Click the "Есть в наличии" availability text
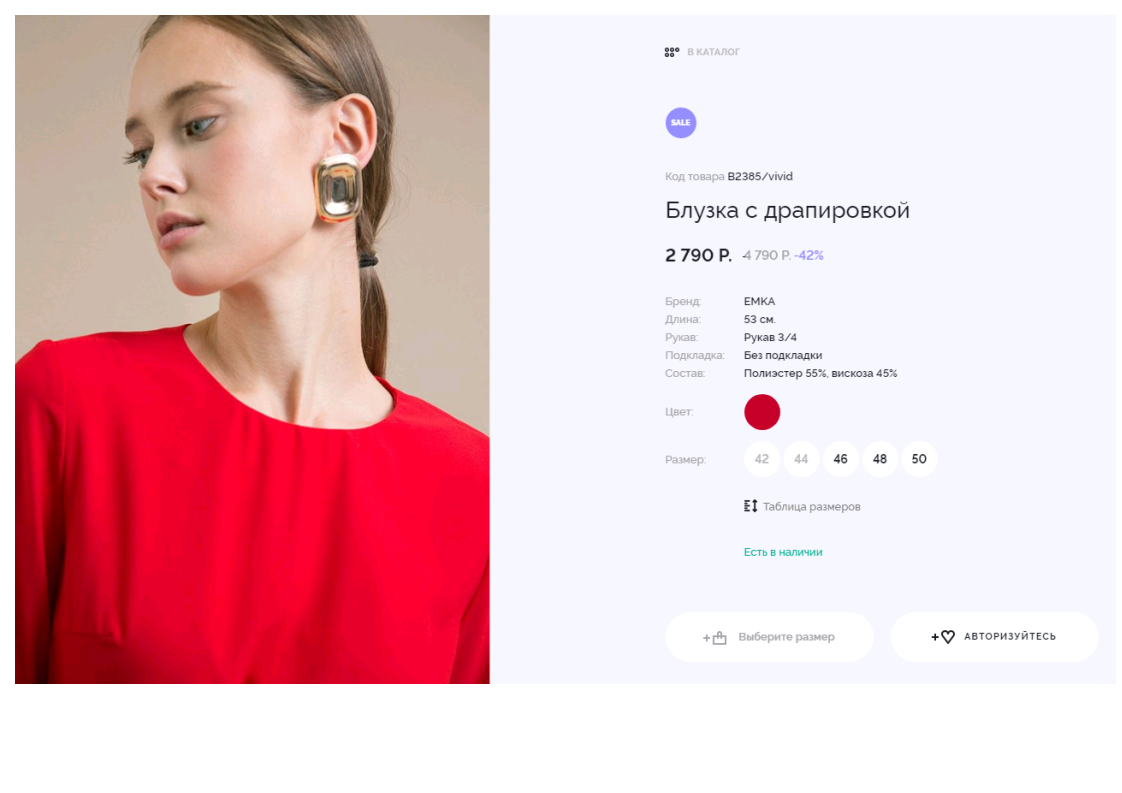The image size is (1122, 793). (x=782, y=552)
